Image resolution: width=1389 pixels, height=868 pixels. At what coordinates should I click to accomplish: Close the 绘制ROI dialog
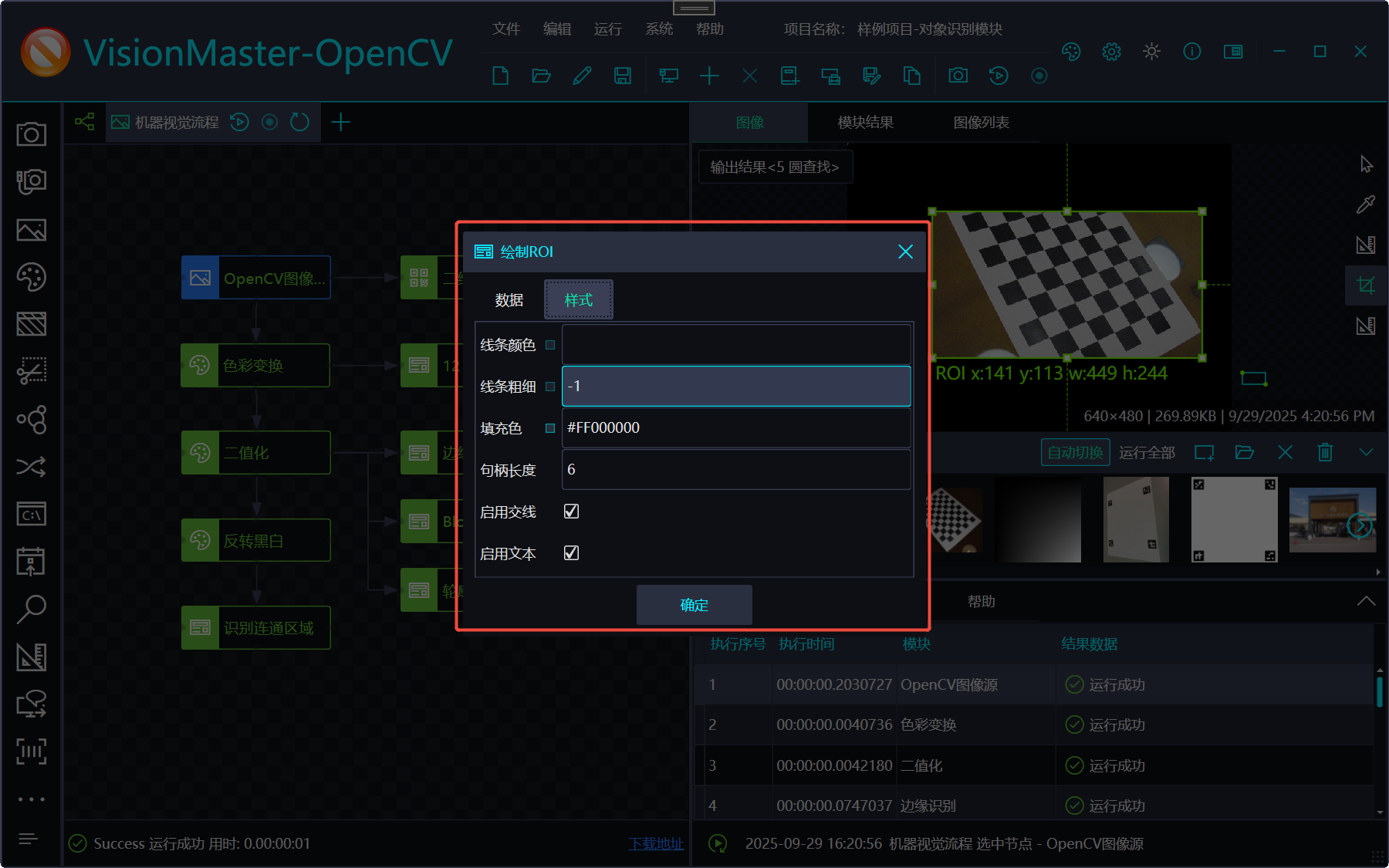click(x=906, y=252)
